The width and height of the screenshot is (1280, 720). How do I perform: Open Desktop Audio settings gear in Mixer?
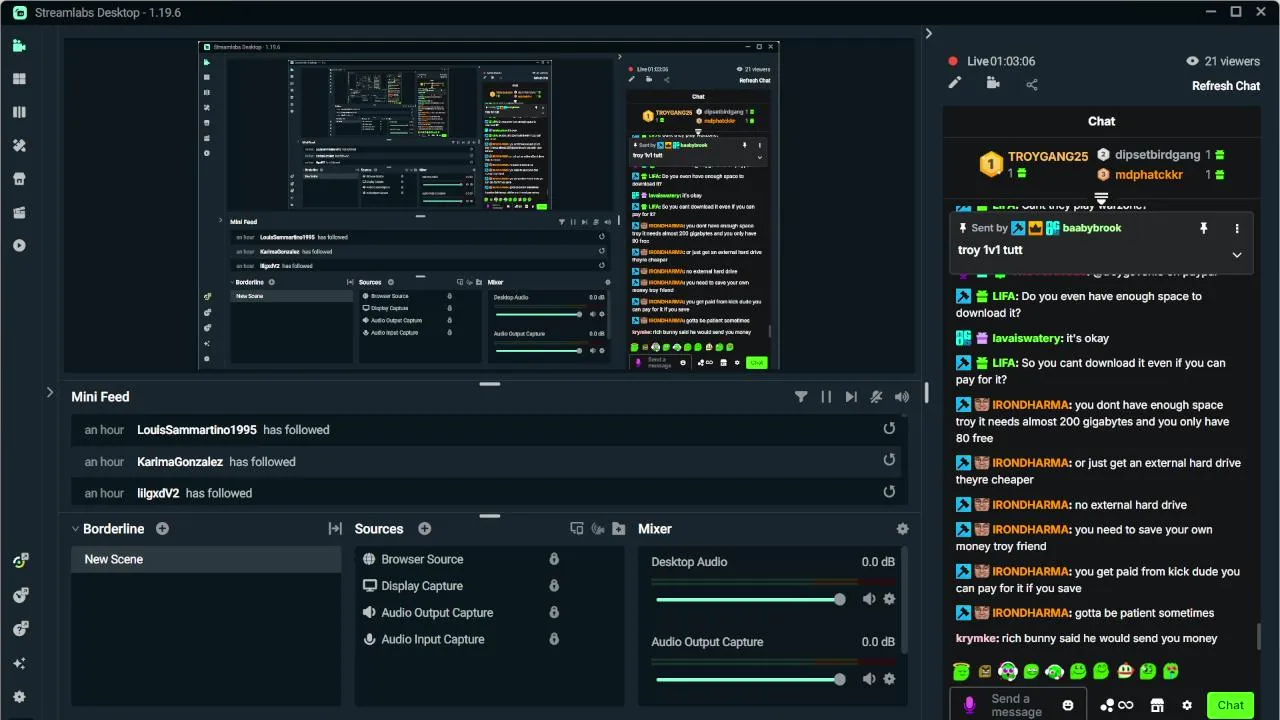click(x=889, y=599)
